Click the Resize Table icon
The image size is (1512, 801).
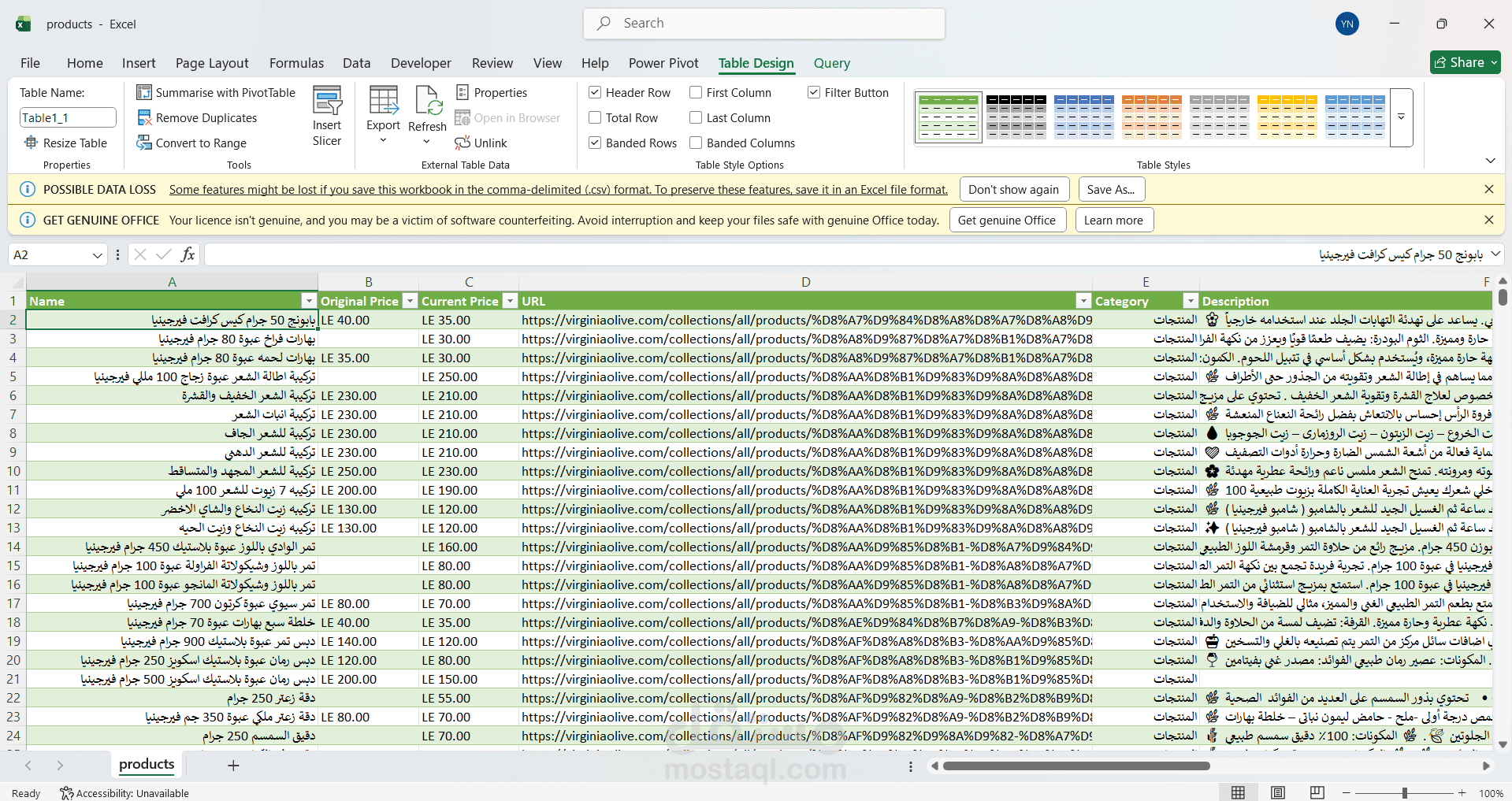(31, 143)
